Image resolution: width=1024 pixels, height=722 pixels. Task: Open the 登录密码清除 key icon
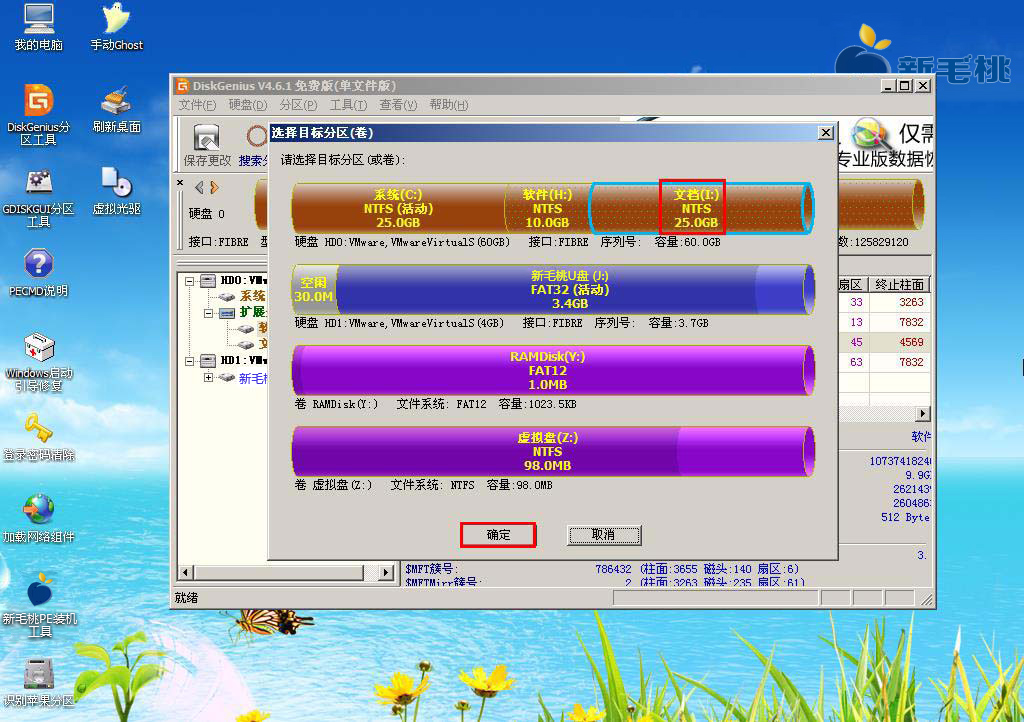pyautogui.click(x=39, y=437)
